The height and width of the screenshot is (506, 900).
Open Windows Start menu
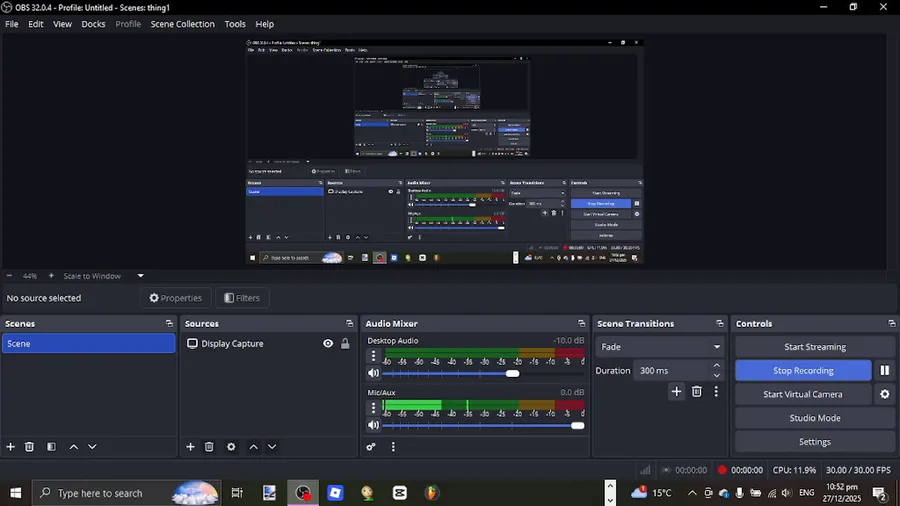point(15,493)
